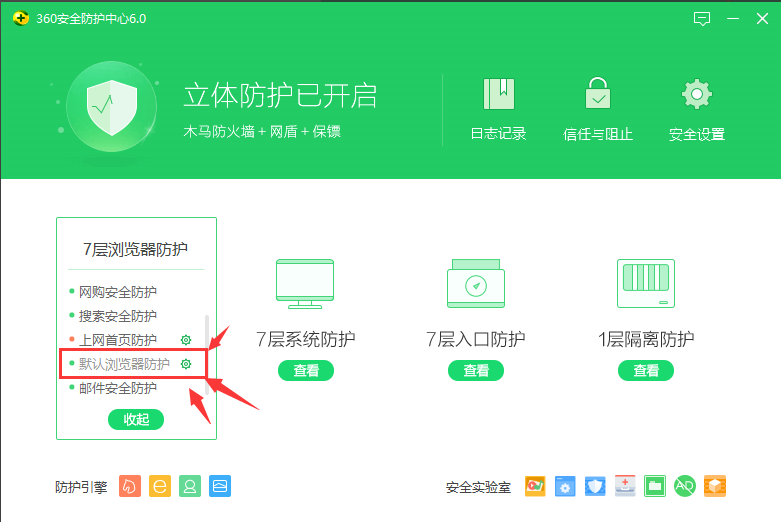Open the blue shield security lab icon
The image size is (781, 522).
pyautogui.click(x=595, y=486)
